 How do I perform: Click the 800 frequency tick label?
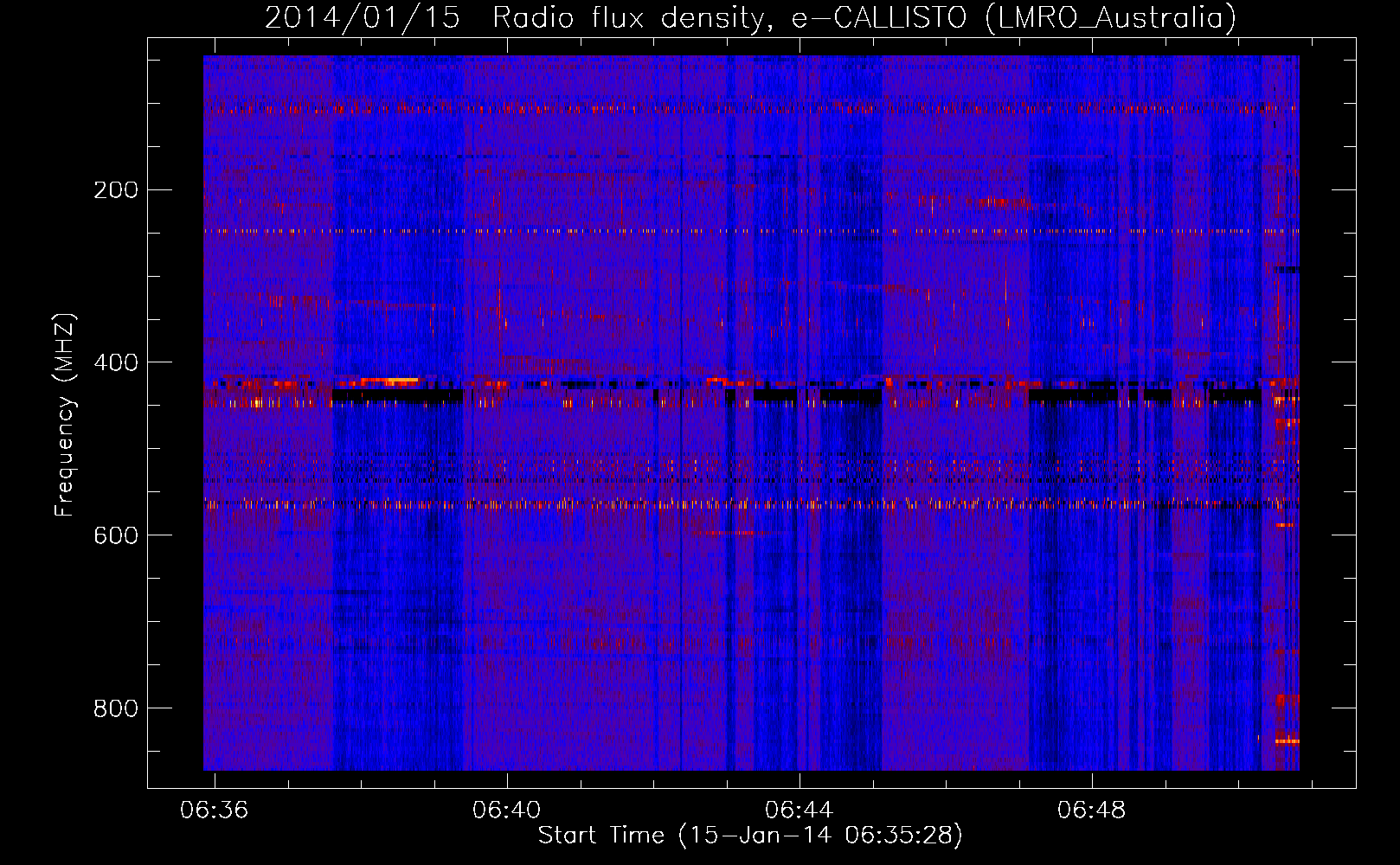coord(116,708)
